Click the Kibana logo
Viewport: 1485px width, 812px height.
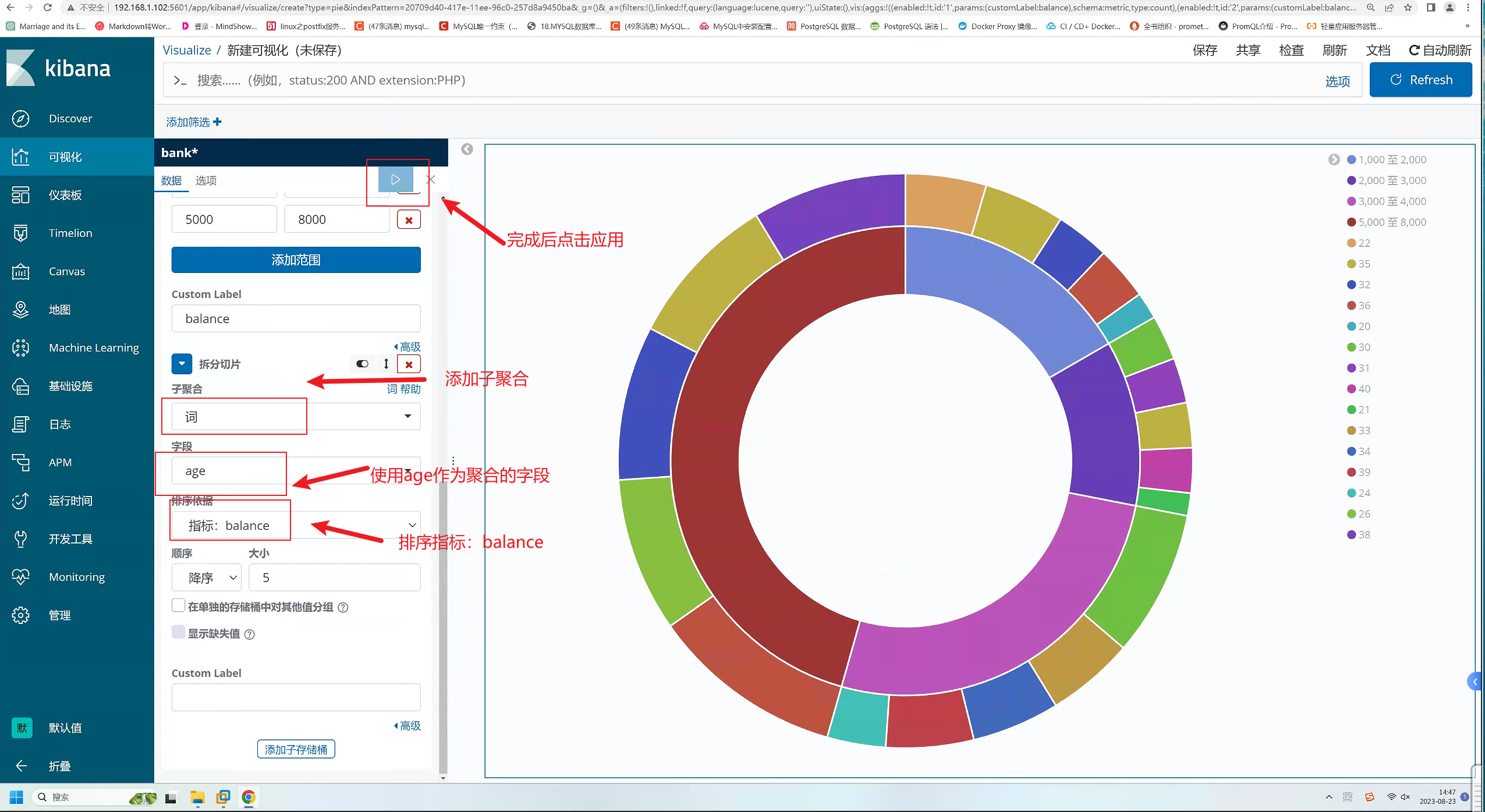[x=58, y=68]
